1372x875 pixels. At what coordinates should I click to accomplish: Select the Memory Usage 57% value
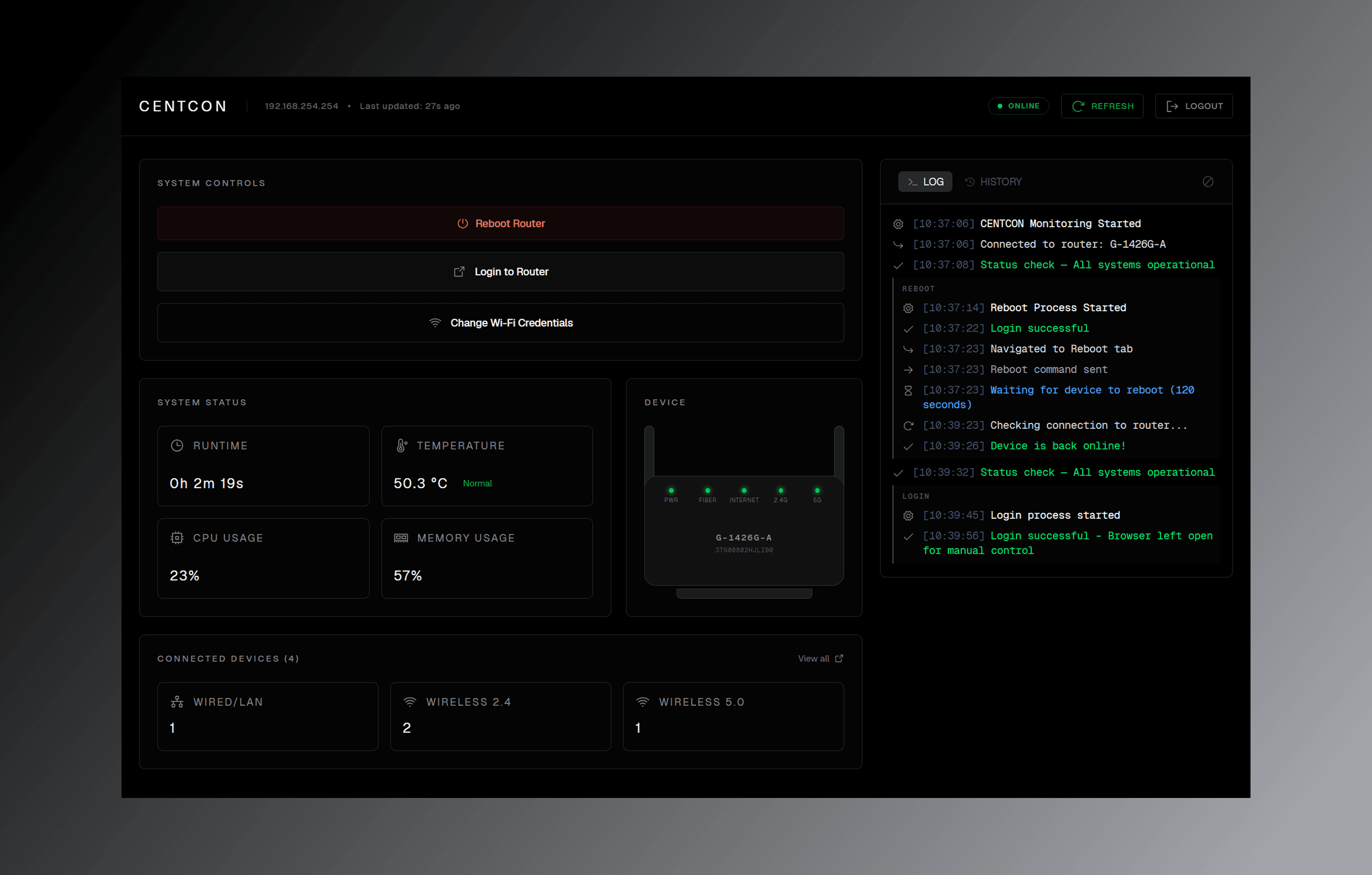(408, 575)
